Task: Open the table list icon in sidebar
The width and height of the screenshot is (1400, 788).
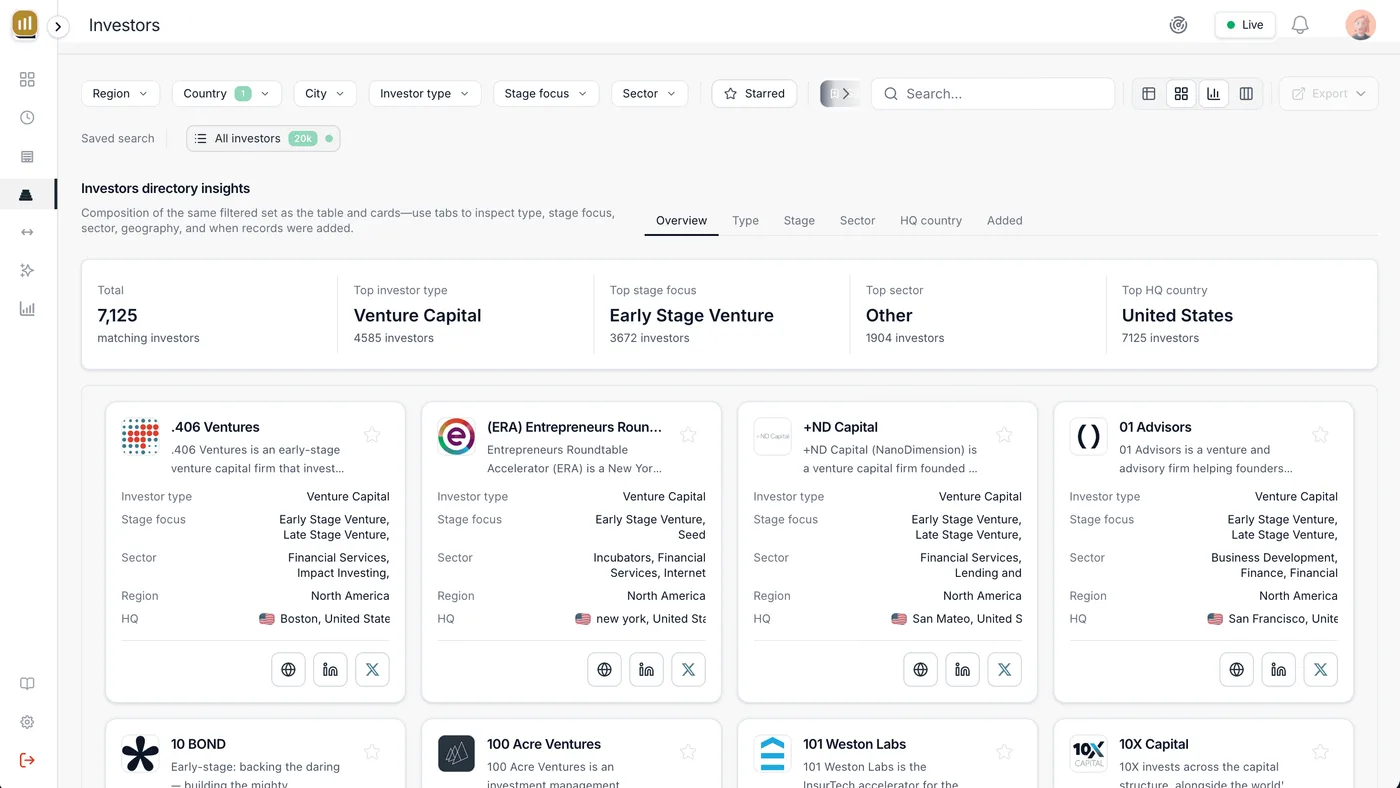Action: click(27, 157)
